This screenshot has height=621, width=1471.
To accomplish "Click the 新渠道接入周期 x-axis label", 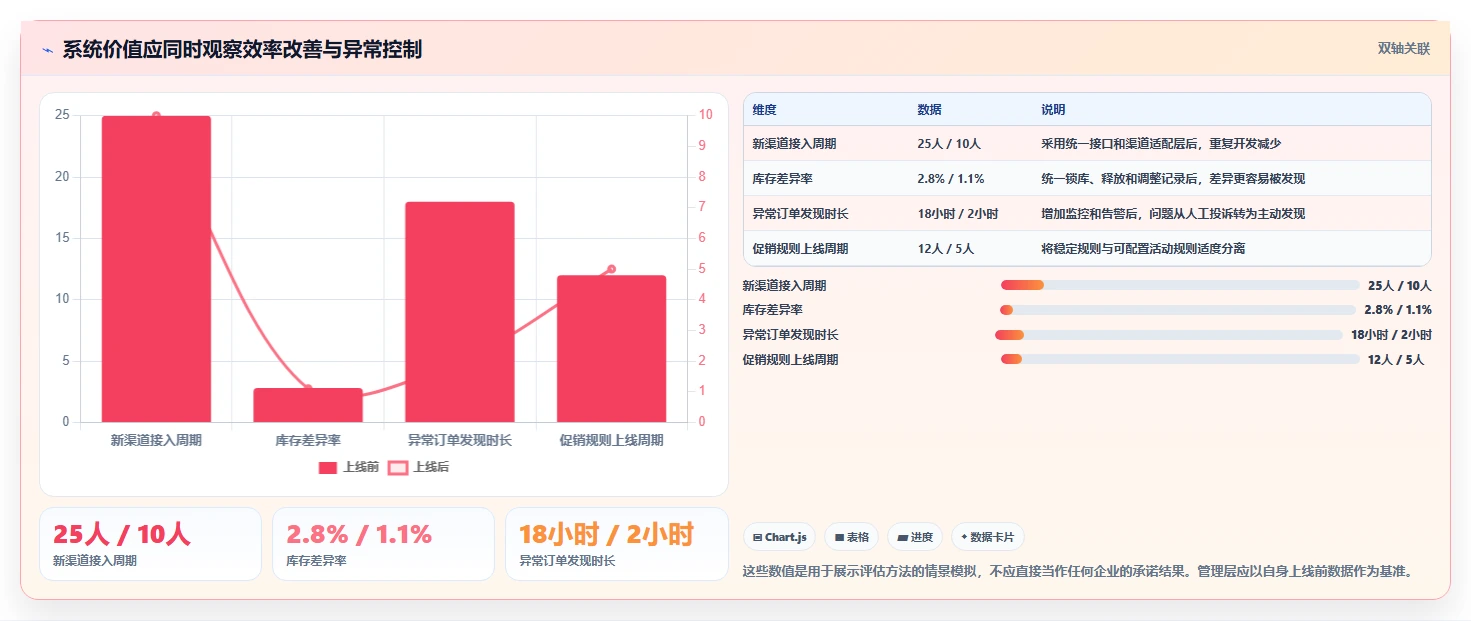I will (x=156, y=440).
